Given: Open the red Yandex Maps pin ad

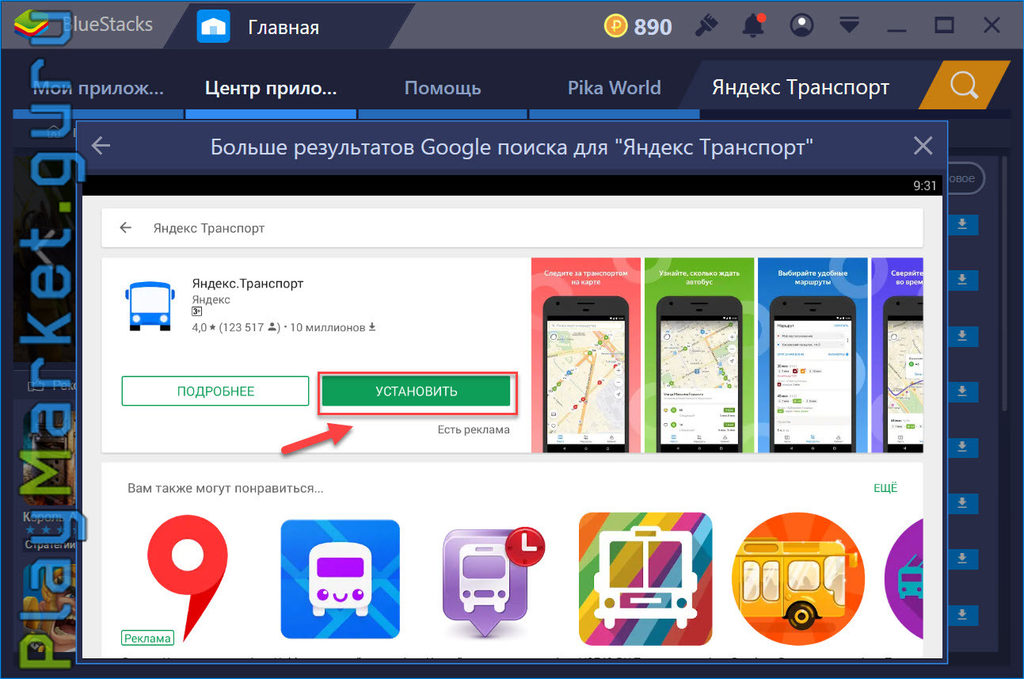Looking at the screenshot, I should 187,578.
